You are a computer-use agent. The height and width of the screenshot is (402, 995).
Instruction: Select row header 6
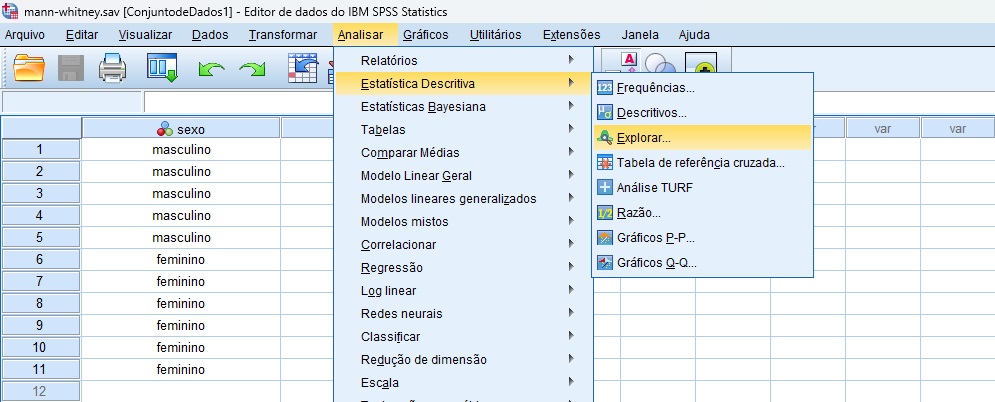40,259
